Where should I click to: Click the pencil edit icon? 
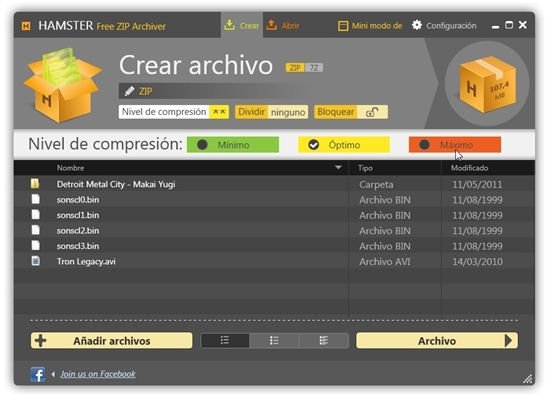point(129,91)
